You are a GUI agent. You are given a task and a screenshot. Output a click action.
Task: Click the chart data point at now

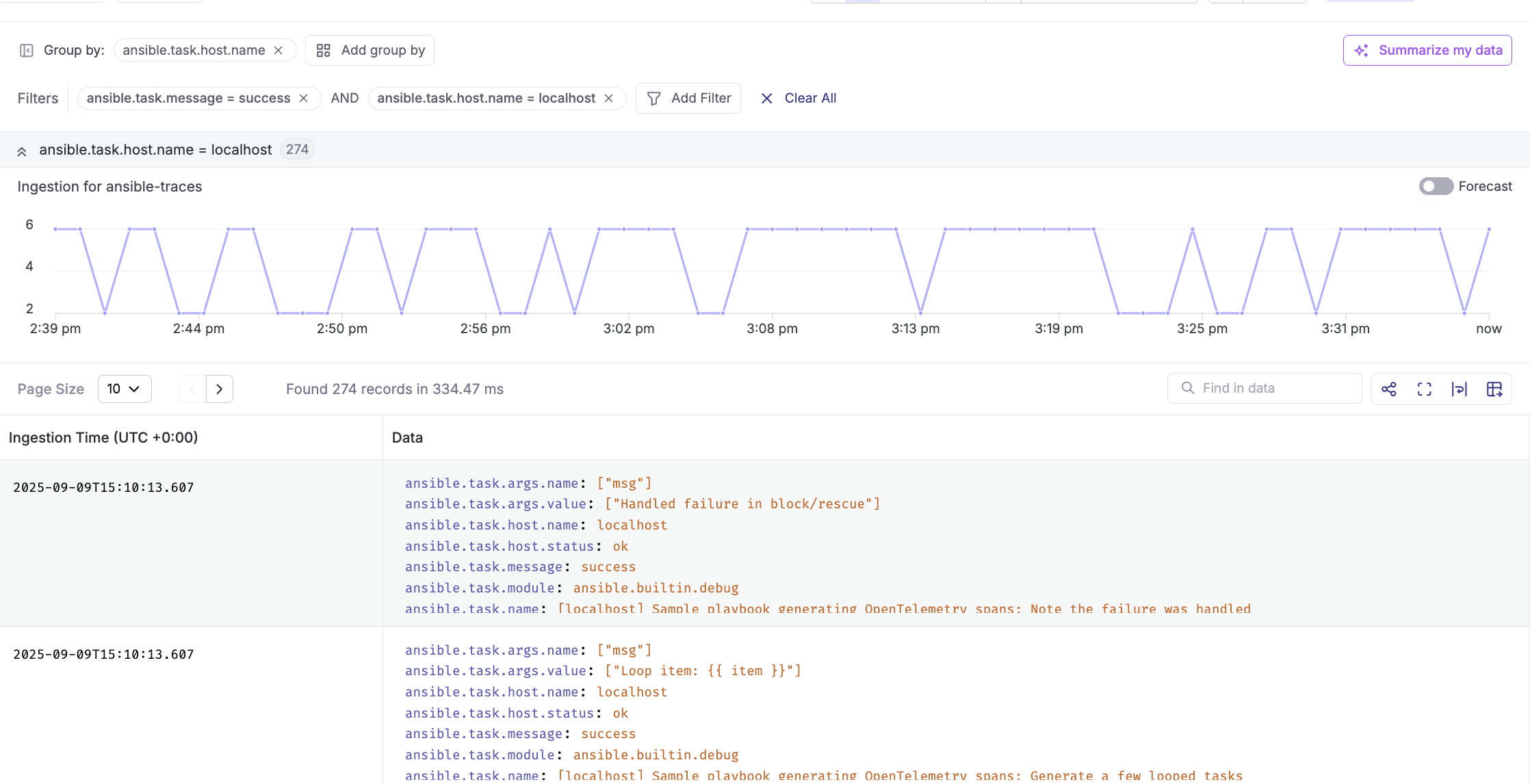[x=1489, y=229]
